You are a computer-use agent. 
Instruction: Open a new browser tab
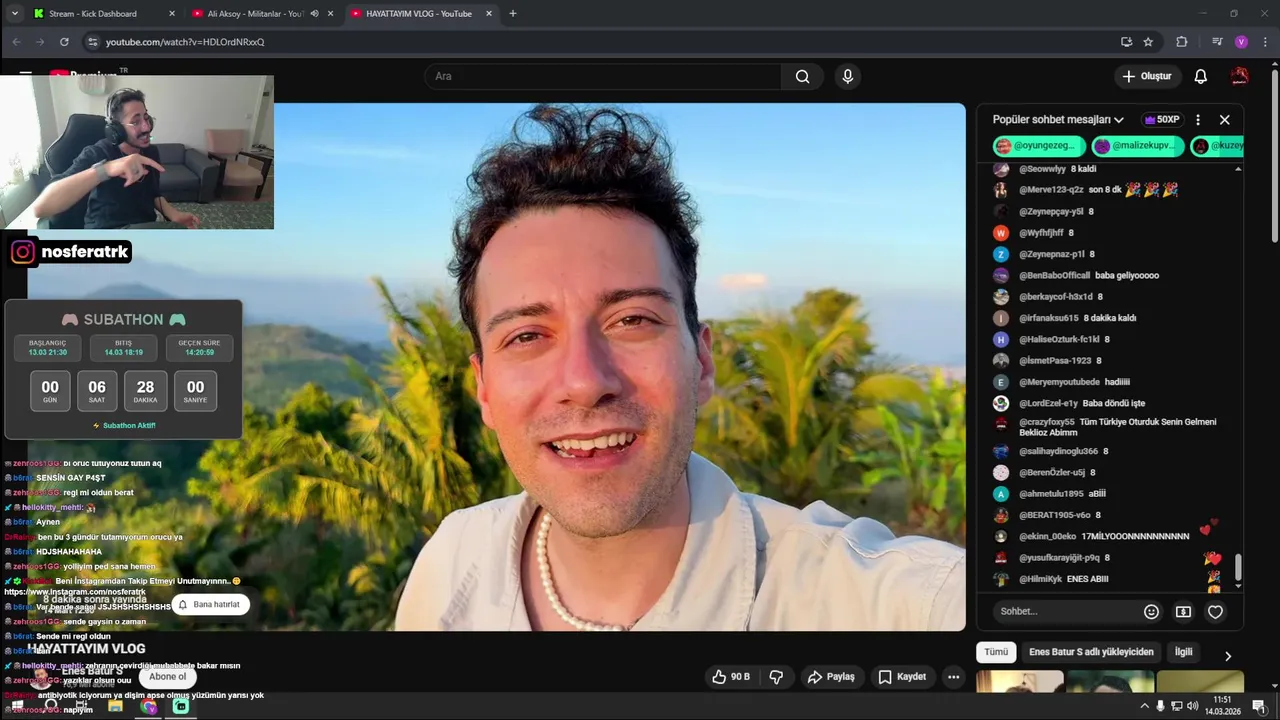pos(513,14)
